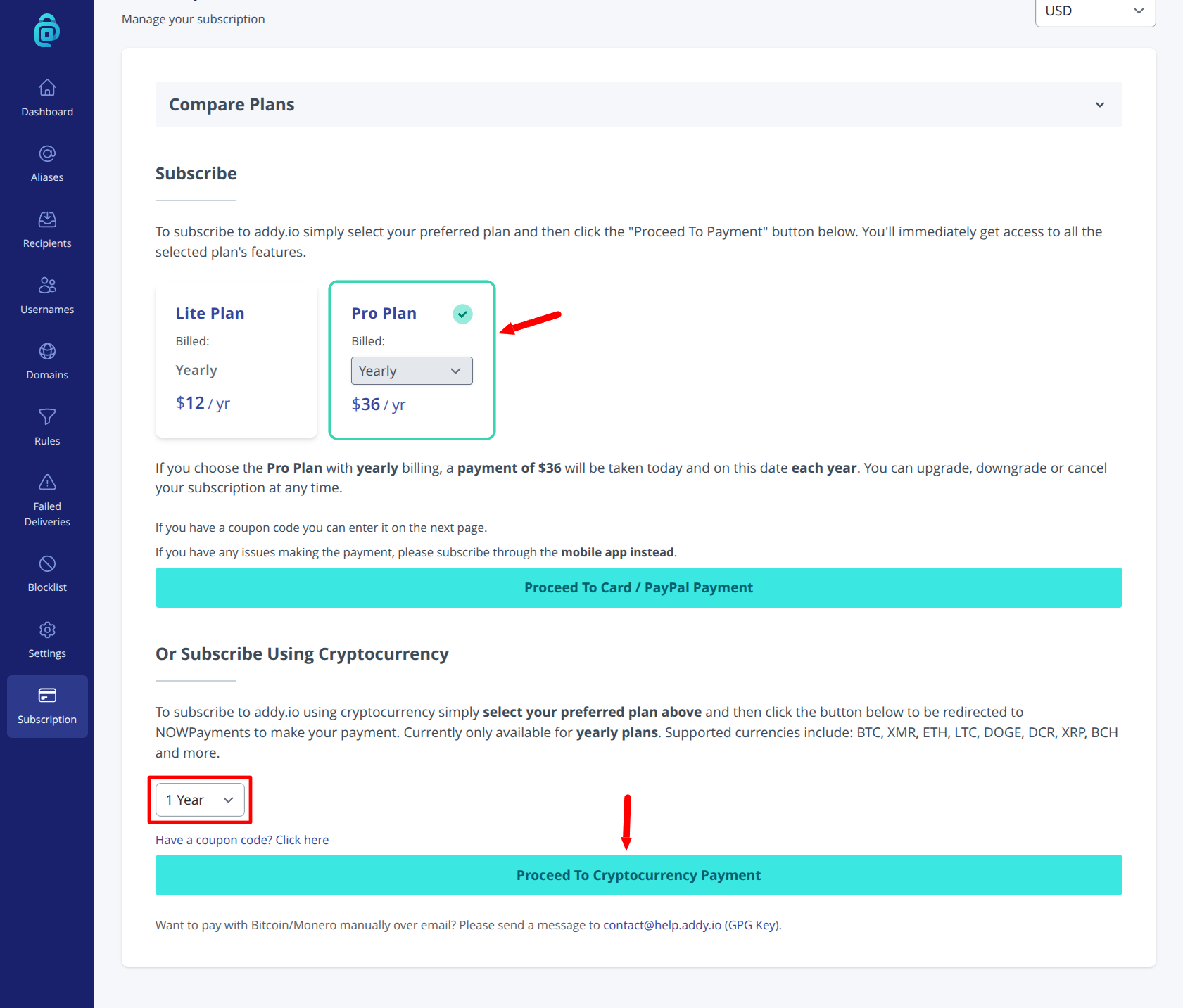Click the Settings gear icon

click(x=47, y=630)
